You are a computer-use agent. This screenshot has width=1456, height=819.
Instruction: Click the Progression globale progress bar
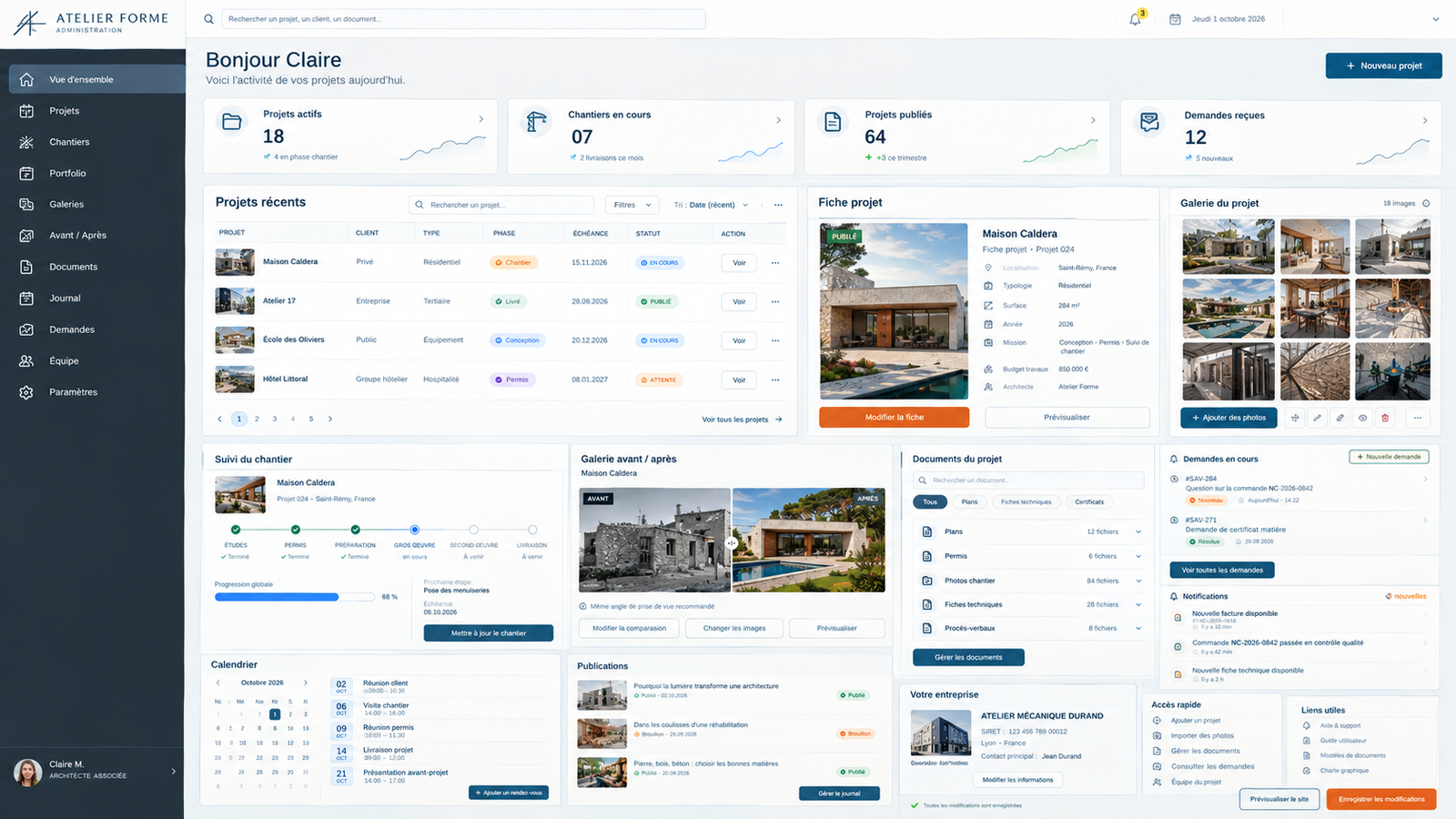click(295, 597)
